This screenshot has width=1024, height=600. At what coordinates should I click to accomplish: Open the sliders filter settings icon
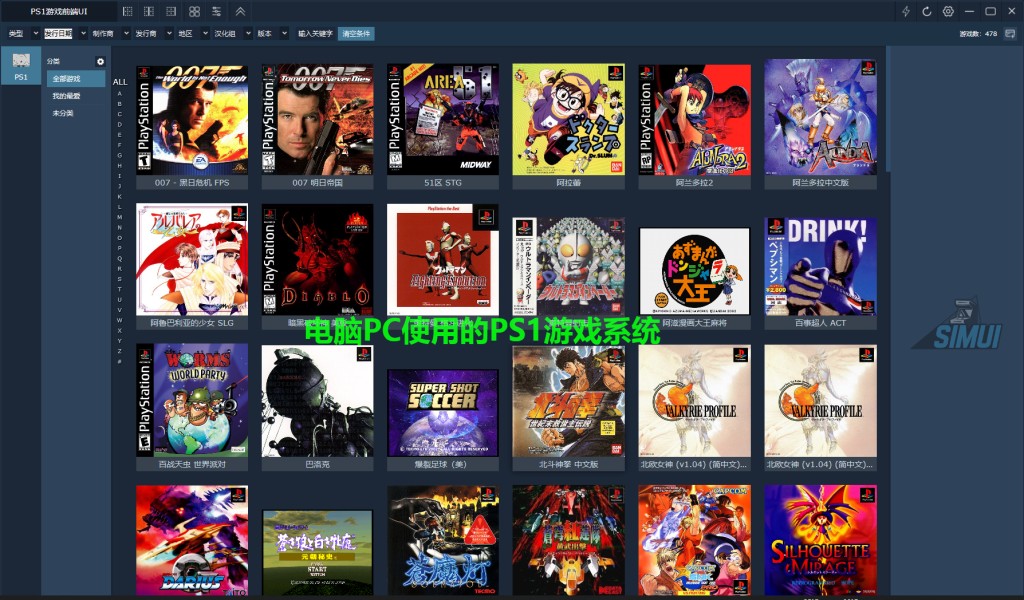coord(216,11)
